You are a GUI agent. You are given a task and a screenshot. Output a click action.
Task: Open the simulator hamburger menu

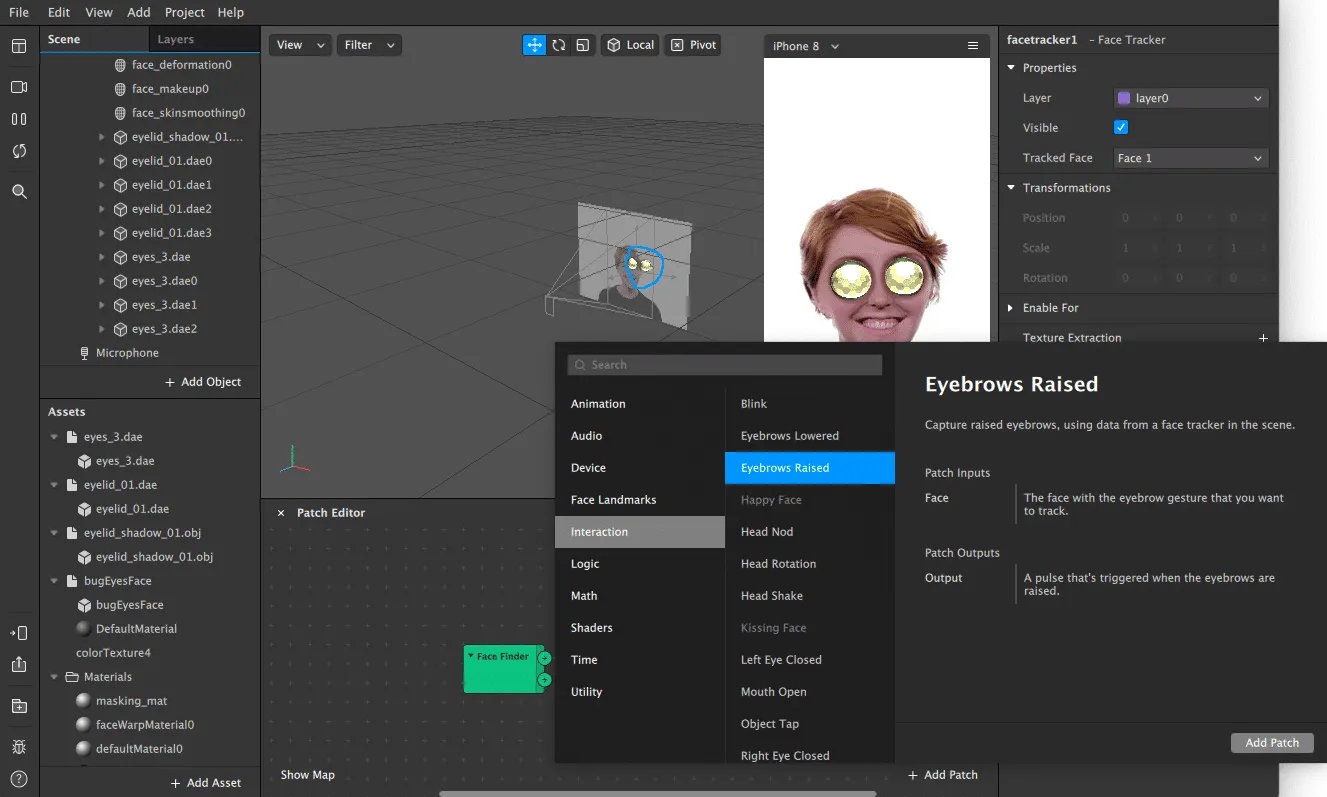973,46
